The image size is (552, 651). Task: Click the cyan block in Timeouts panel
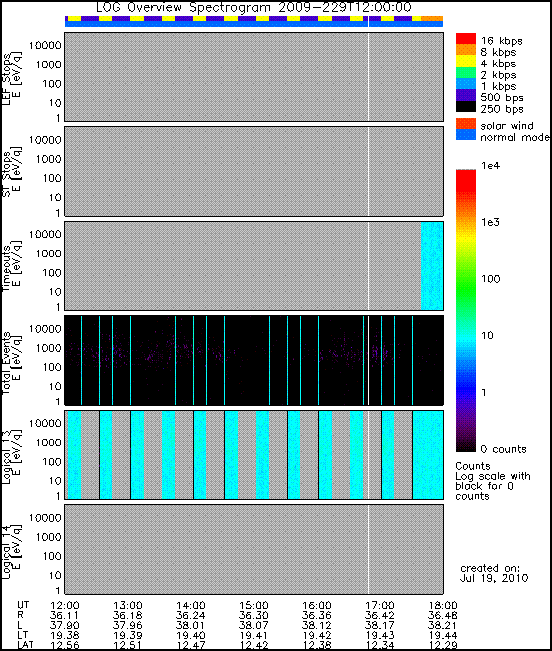tap(432, 266)
